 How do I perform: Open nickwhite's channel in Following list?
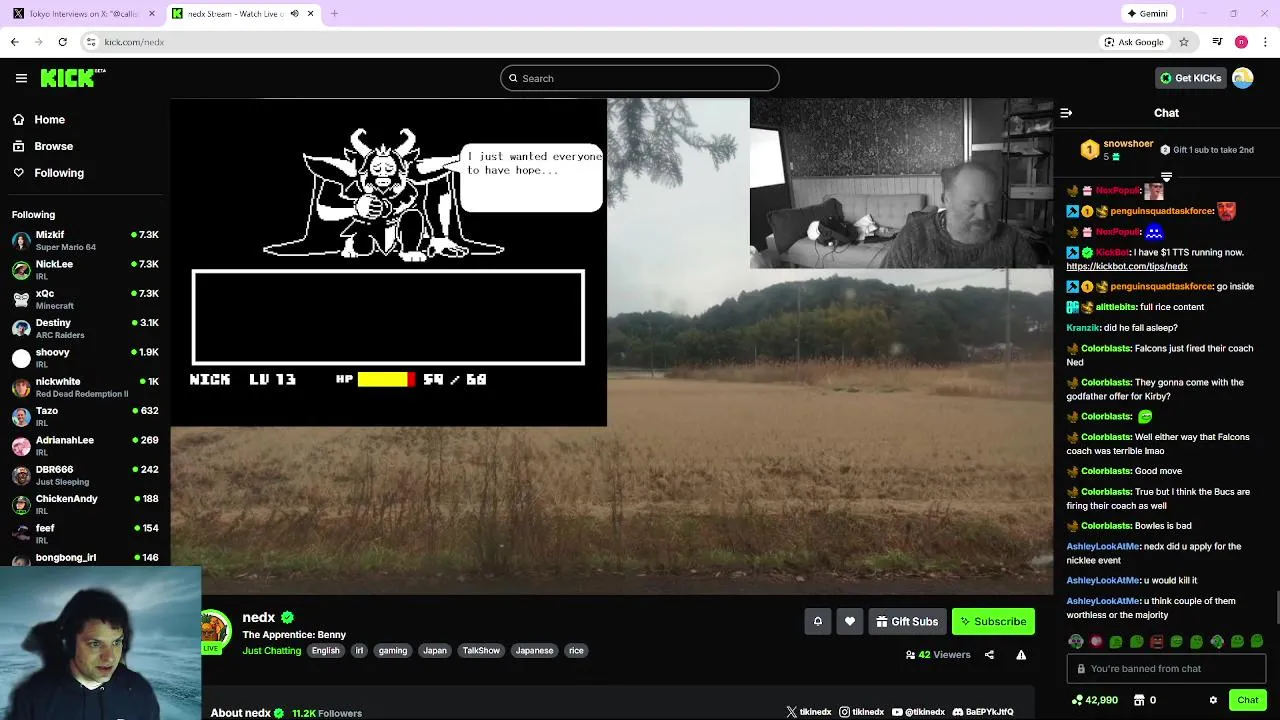click(x=85, y=387)
